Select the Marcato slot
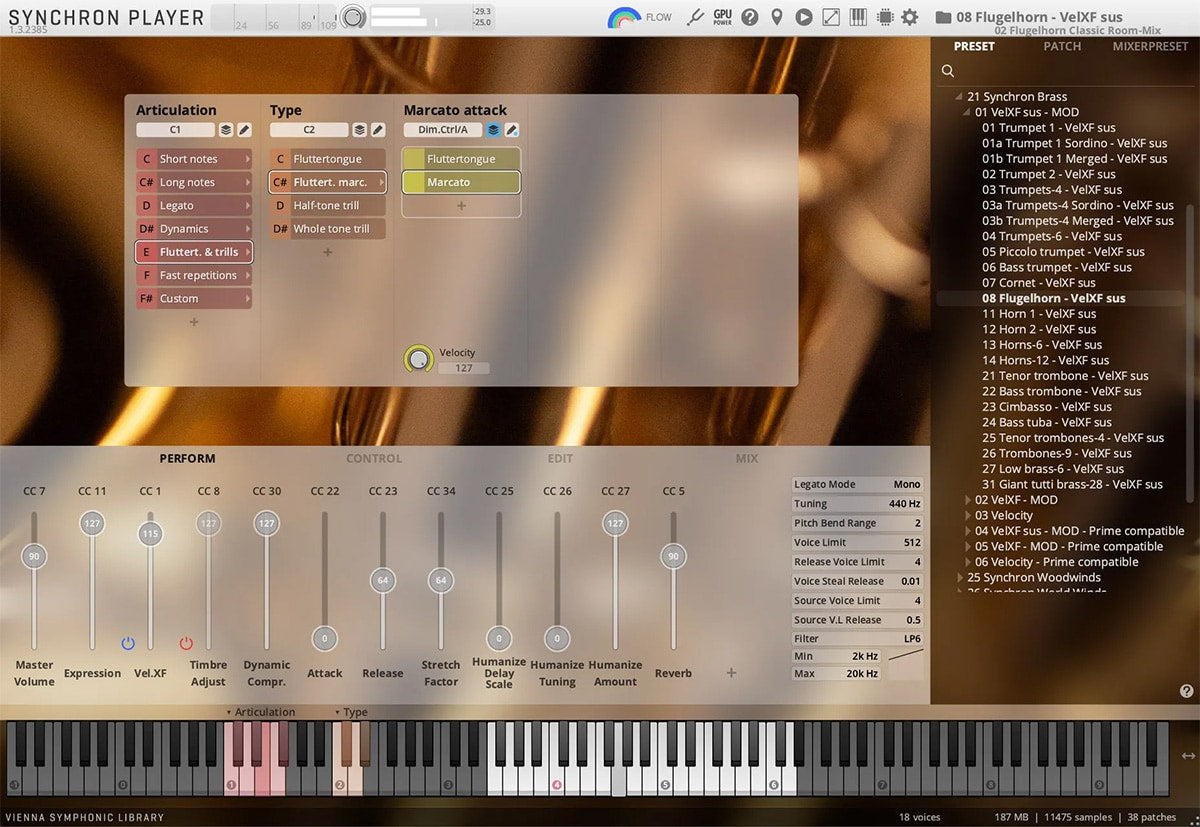The image size is (1200, 827). pos(461,182)
